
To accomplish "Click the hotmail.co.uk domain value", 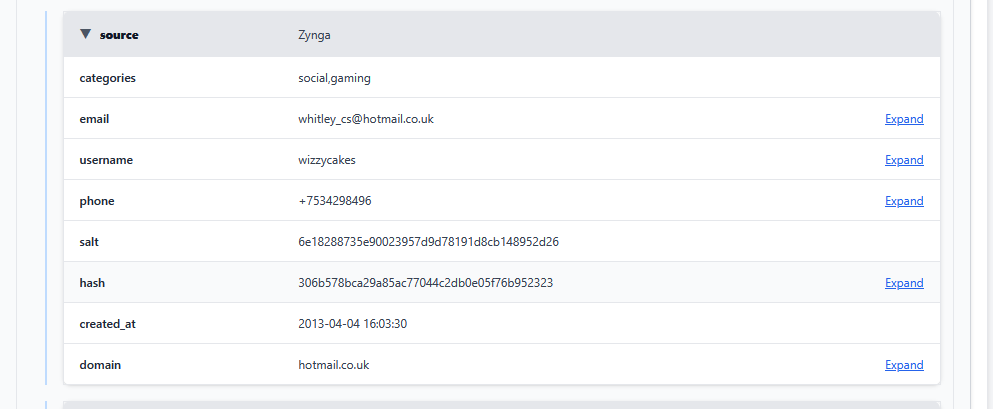I will coord(333,365).
